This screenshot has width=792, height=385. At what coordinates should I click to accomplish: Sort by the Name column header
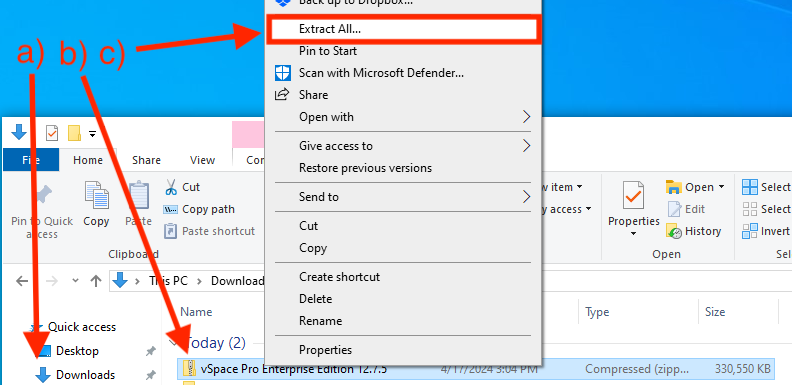coord(196,312)
